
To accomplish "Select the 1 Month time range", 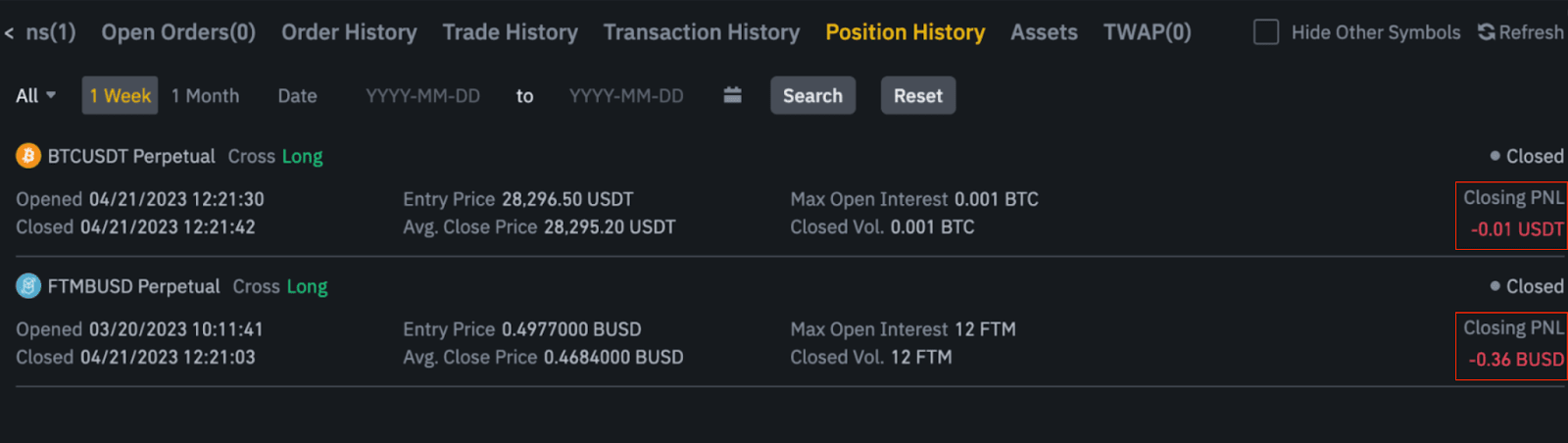I will (205, 95).
